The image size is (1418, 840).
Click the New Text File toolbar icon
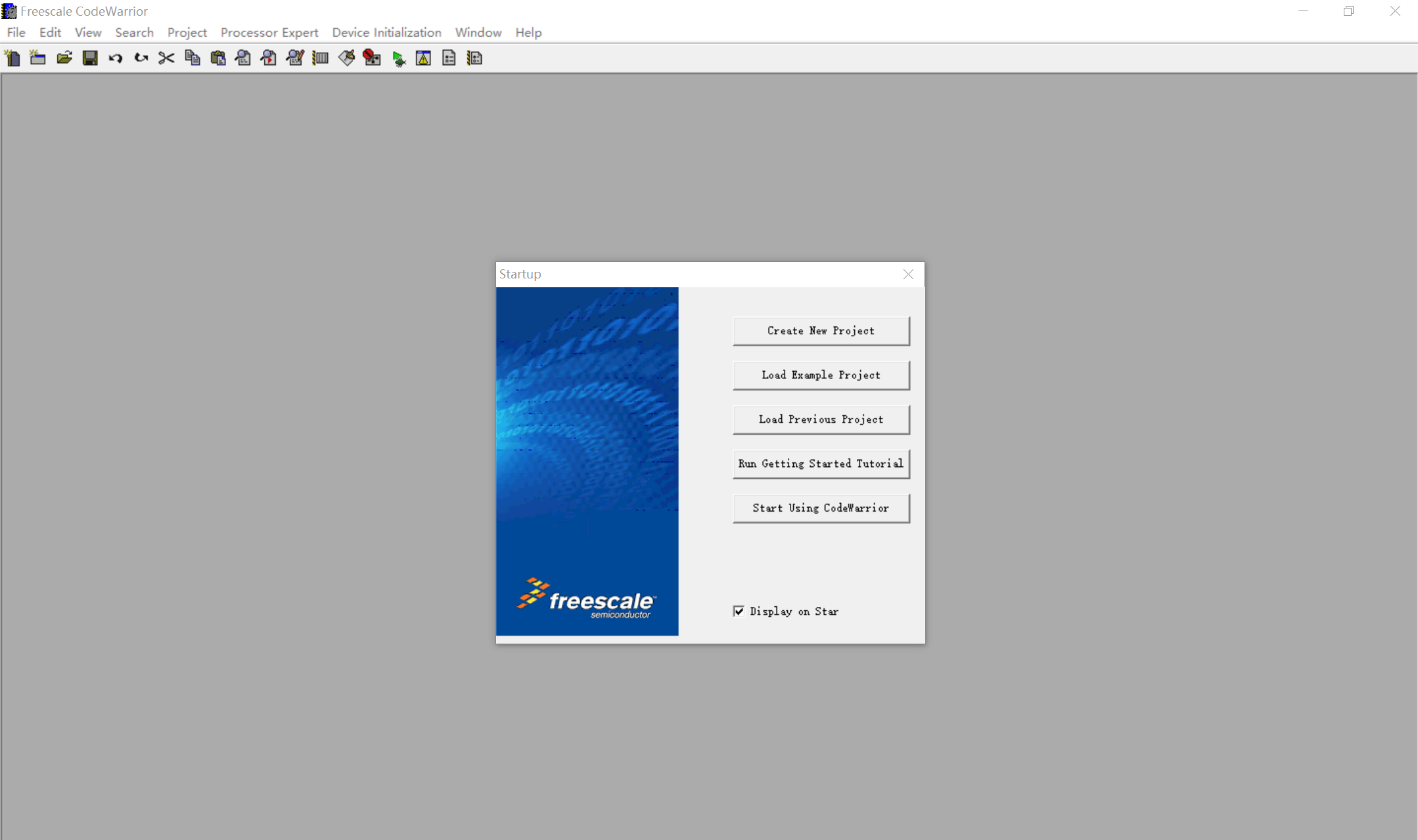[12, 58]
